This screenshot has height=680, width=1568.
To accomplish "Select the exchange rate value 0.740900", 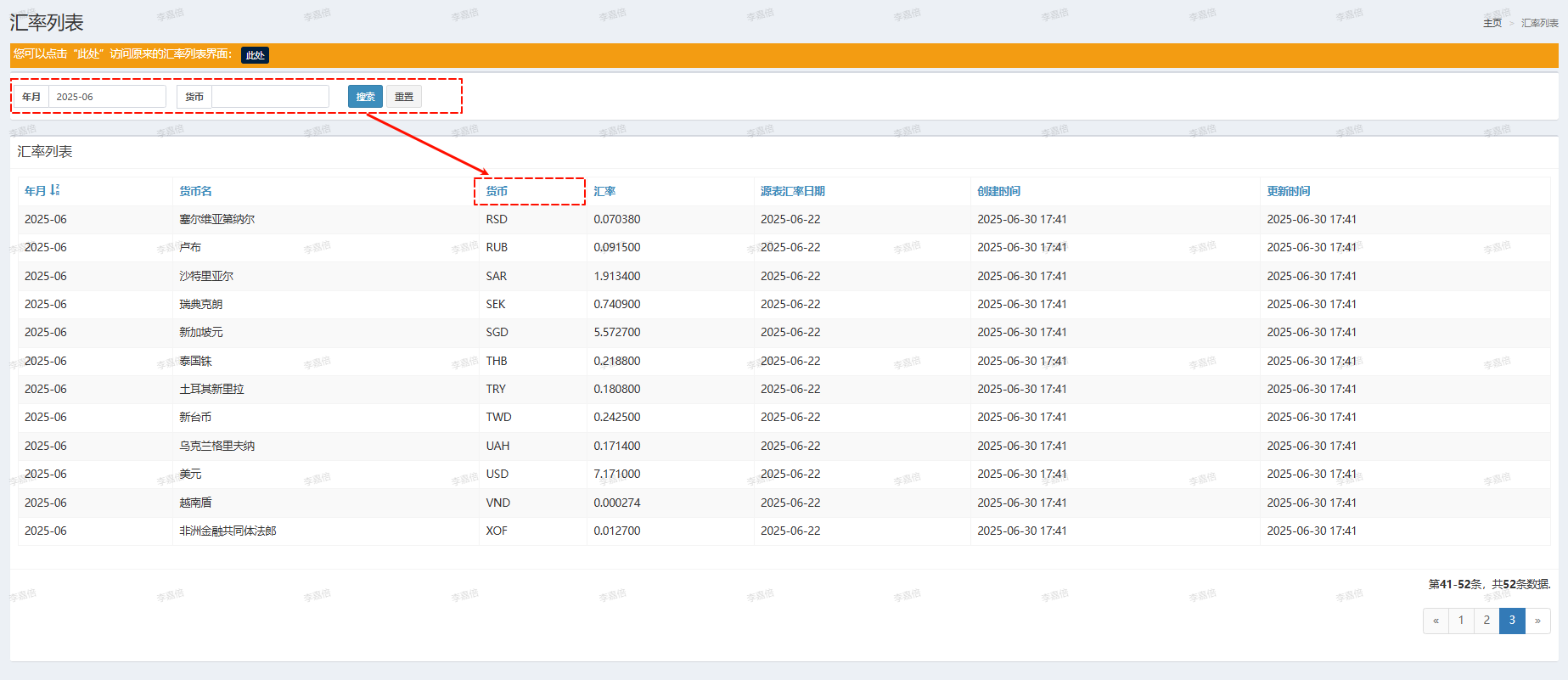I will click(x=617, y=304).
